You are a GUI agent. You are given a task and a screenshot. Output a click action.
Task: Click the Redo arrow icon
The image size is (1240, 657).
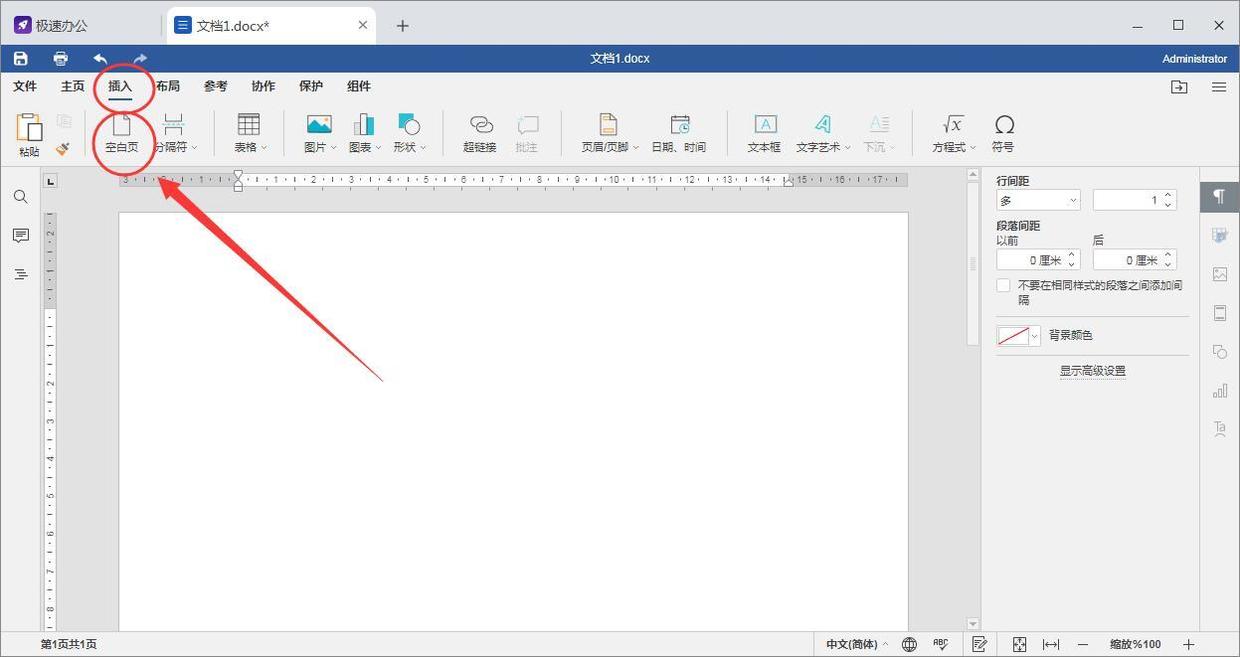pyautogui.click(x=139, y=59)
